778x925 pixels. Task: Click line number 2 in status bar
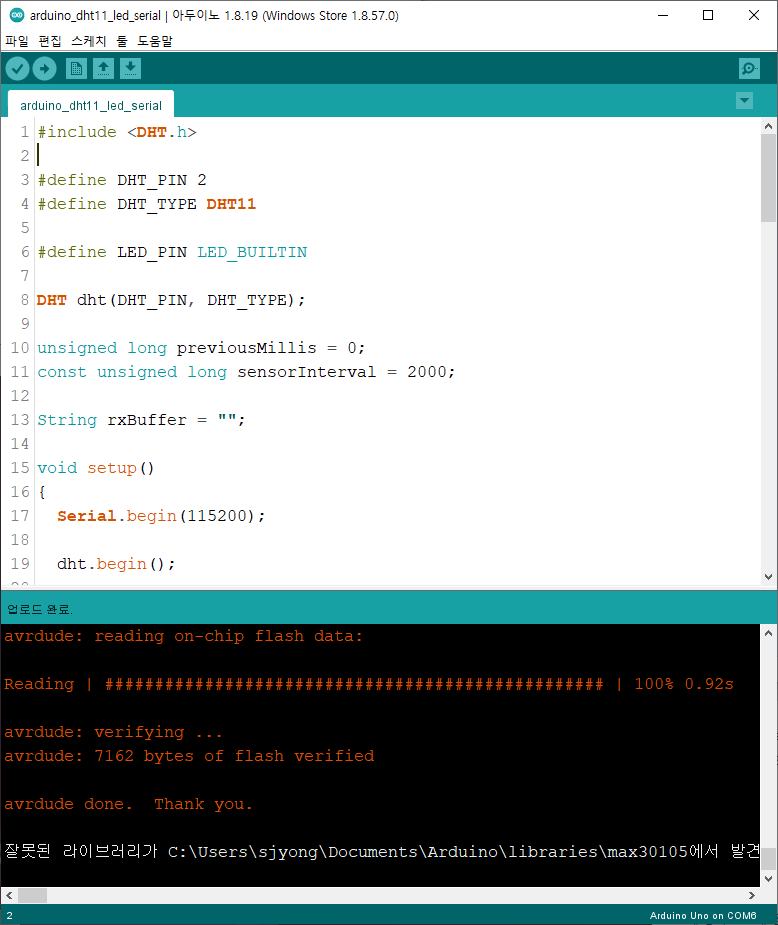tap(9, 916)
